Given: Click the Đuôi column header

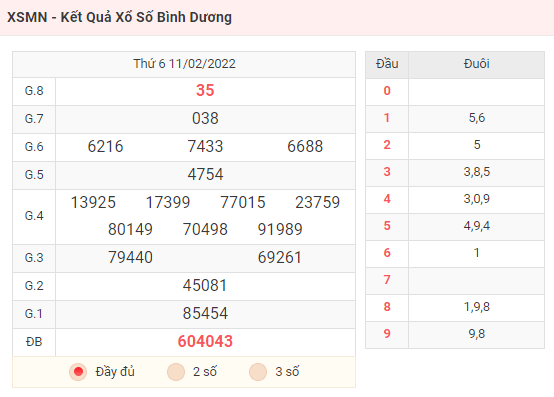Looking at the screenshot, I should (x=477, y=64).
